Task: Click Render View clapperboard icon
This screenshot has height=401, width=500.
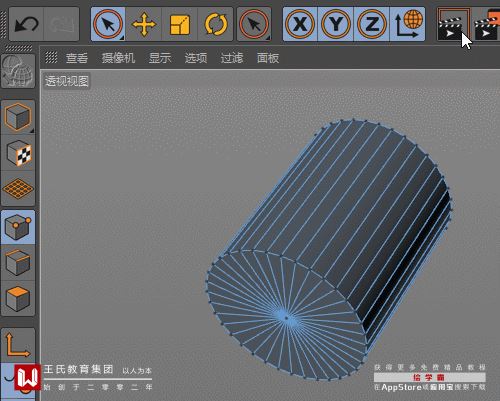Action: point(453,24)
